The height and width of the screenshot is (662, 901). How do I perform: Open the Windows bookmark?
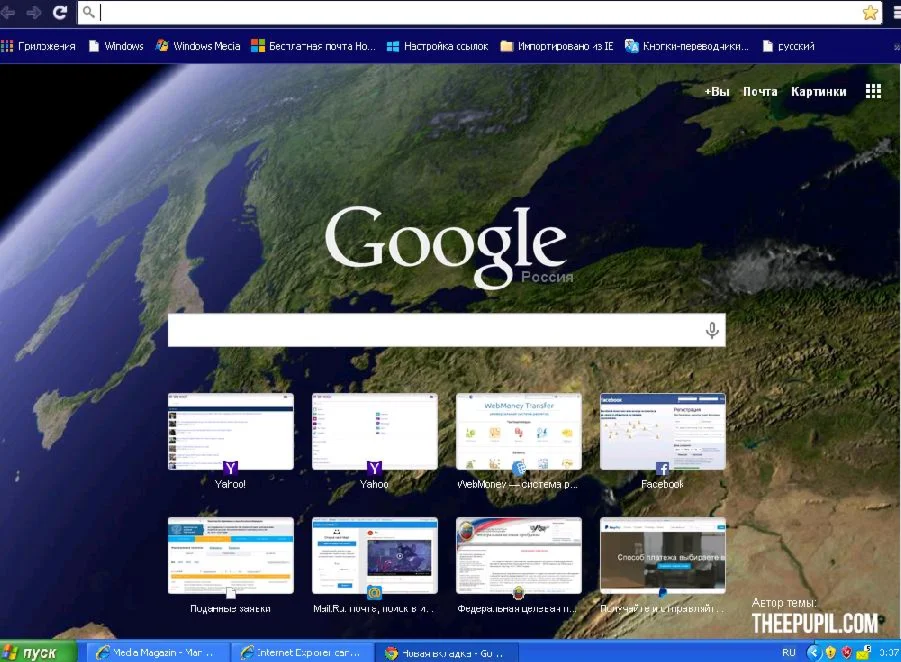click(x=116, y=46)
